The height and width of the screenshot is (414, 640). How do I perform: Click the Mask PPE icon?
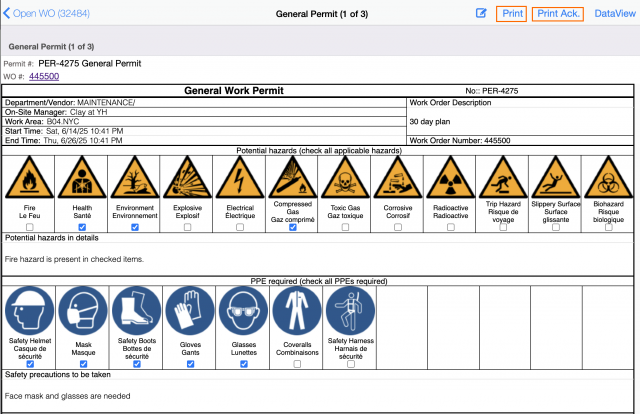click(x=83, y=311)
